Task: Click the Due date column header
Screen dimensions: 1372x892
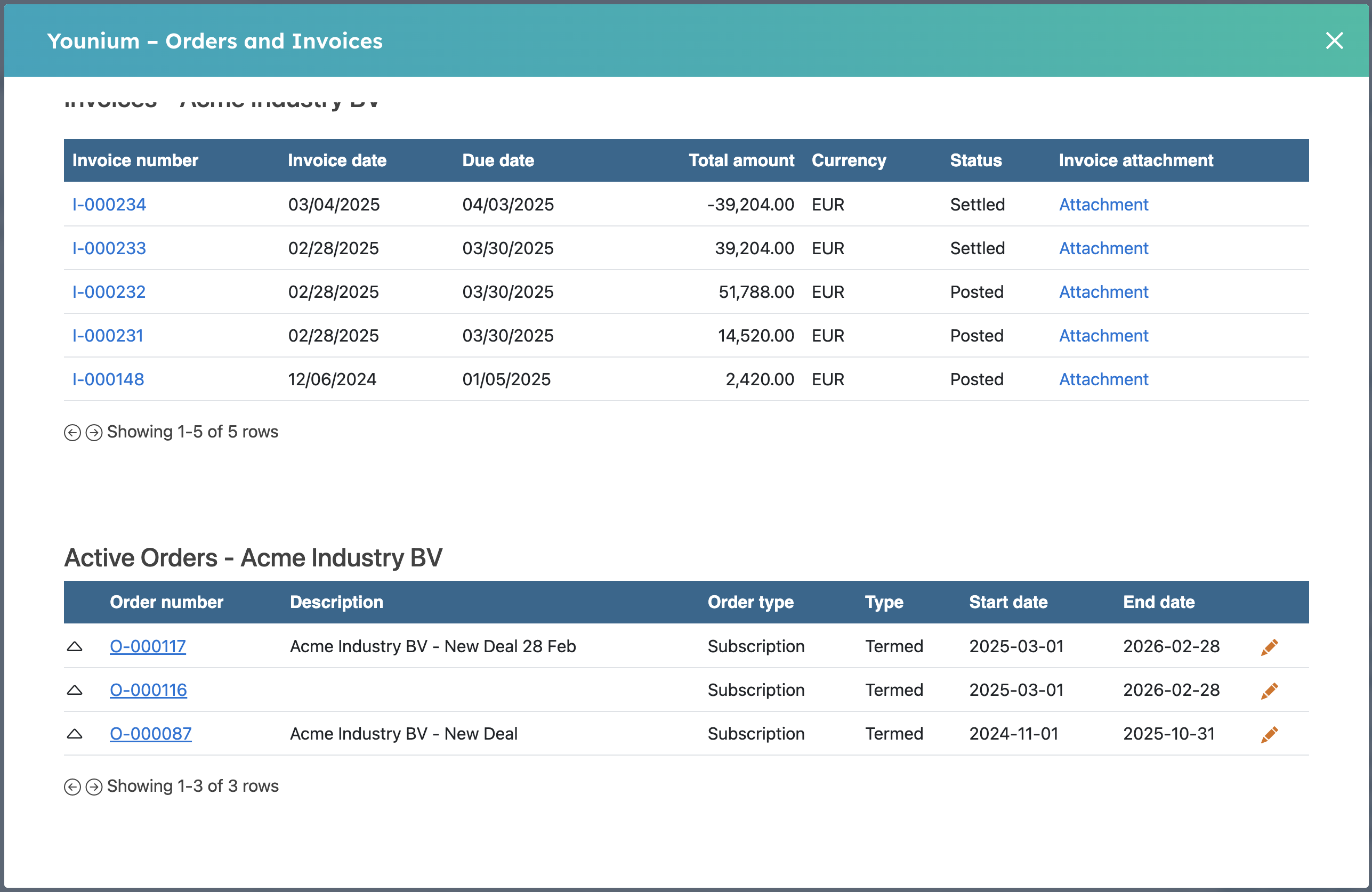Action: pos(498,160)
